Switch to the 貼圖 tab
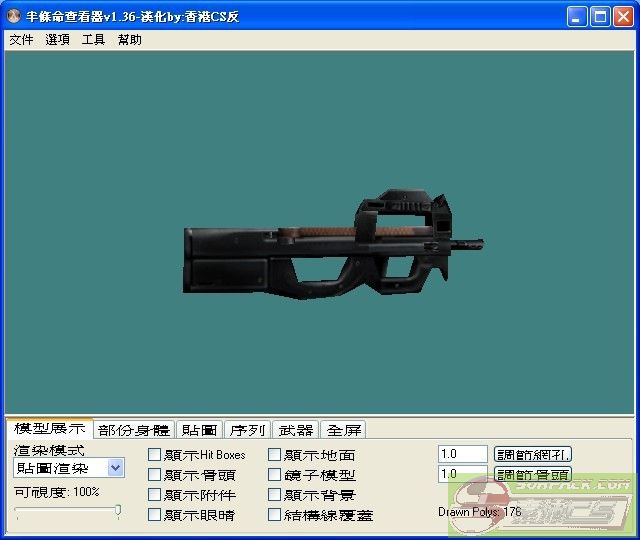 coord(200,430)
